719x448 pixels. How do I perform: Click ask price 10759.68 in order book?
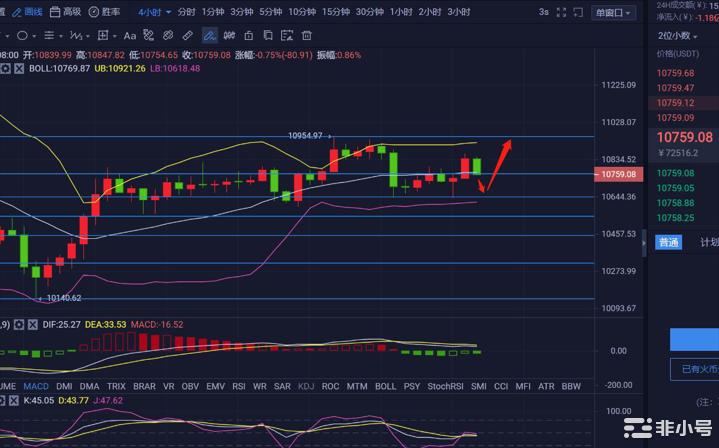675,73
